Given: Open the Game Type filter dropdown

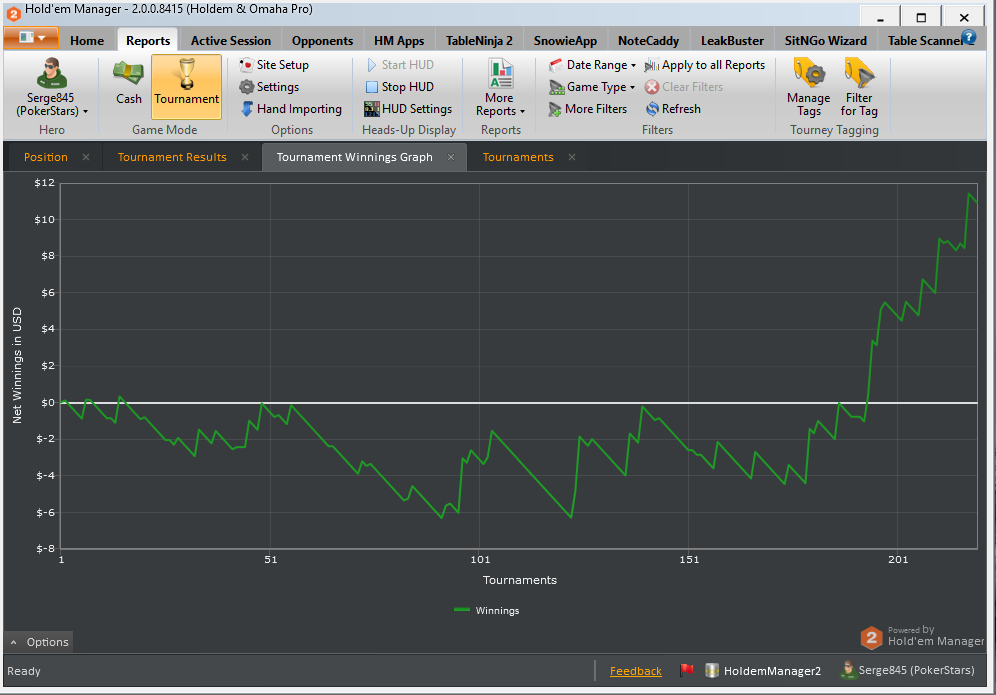Looking at the screenshot, I should 592,87.
